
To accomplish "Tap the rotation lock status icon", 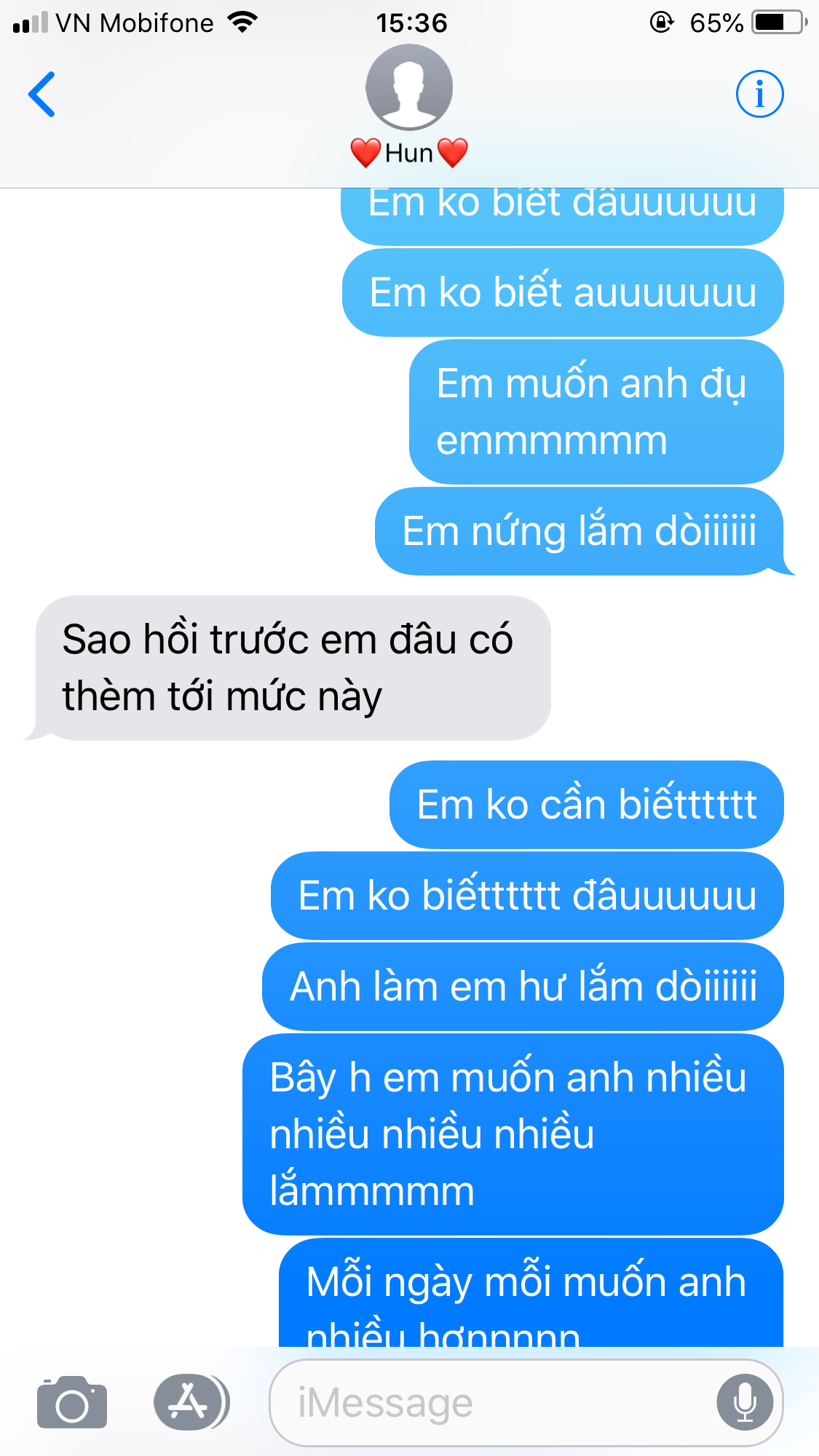I will pos(662,23).
